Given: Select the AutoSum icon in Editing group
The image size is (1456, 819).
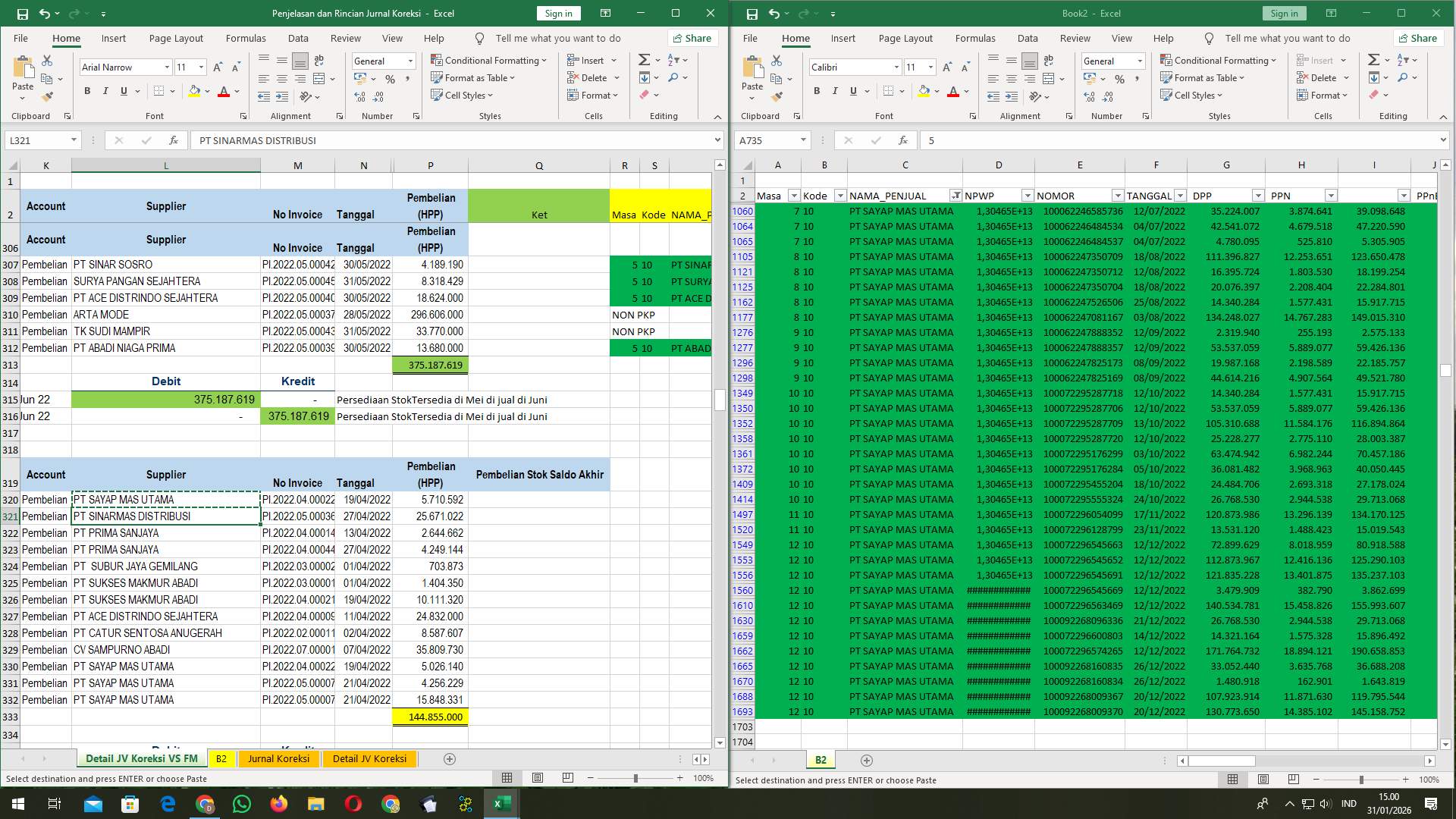Looking at the screenshot, I should (x=642, y=60).
